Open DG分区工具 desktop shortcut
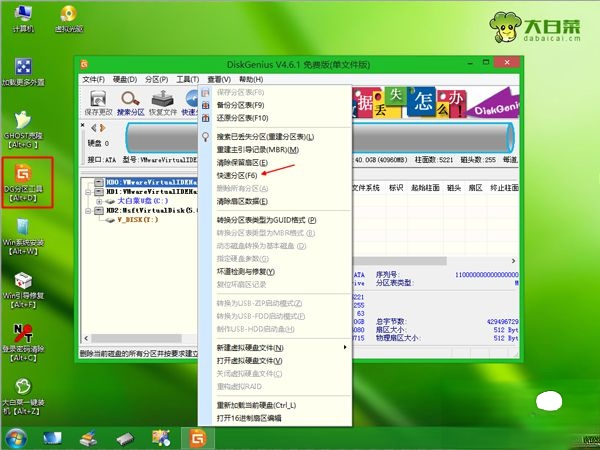The image size is (600, 450). coord(23,183)
